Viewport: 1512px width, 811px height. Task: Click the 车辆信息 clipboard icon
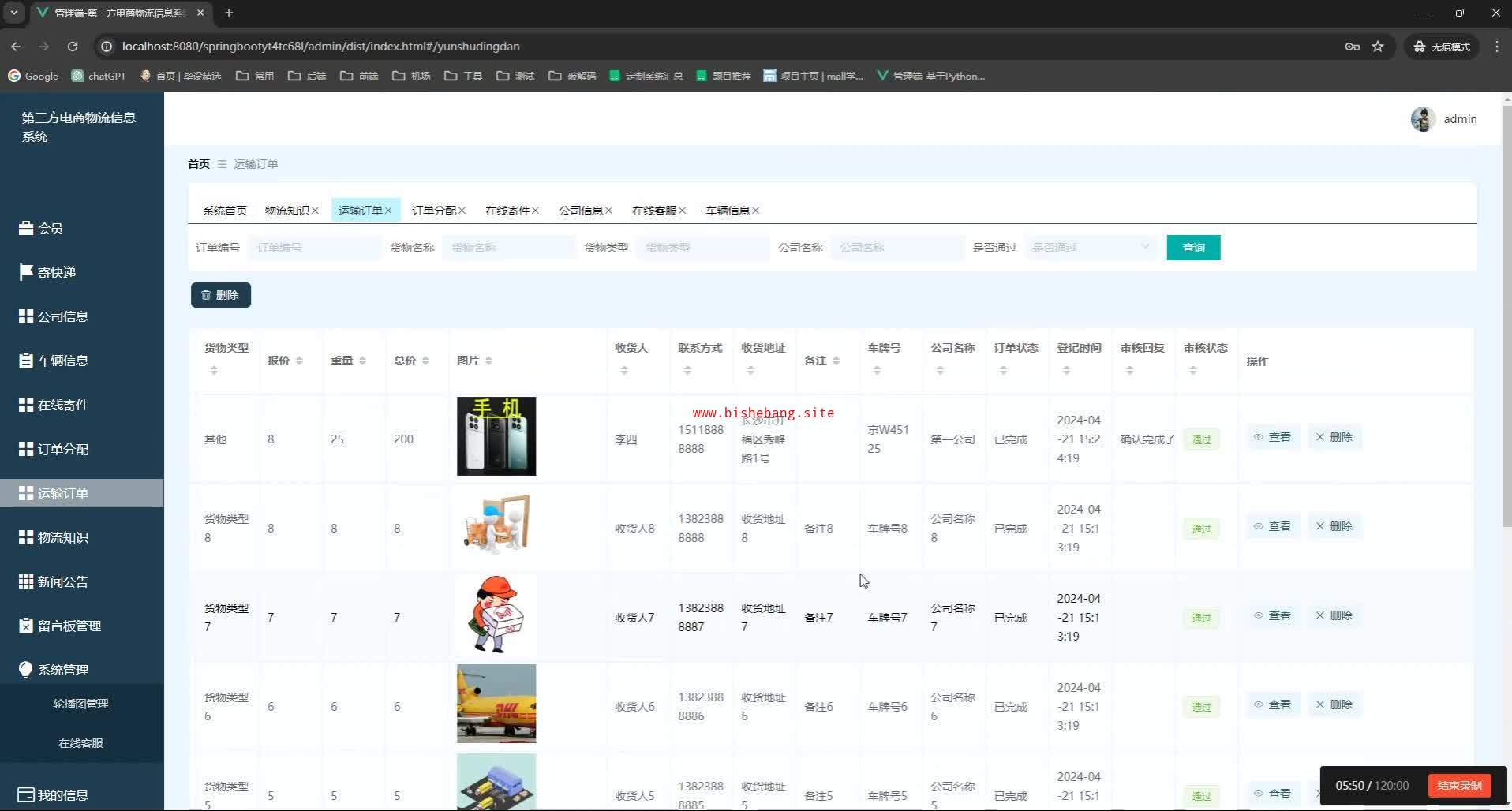point(26,361)
